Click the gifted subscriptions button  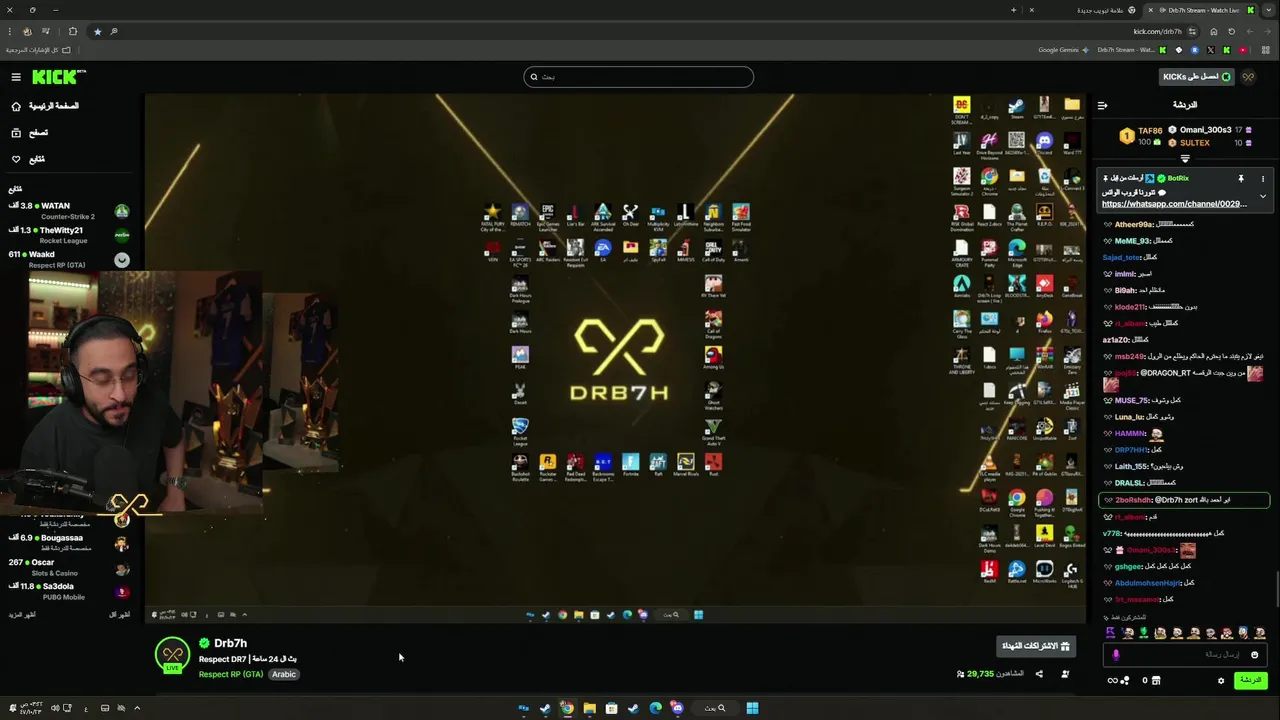click(x=1037, y=646)
